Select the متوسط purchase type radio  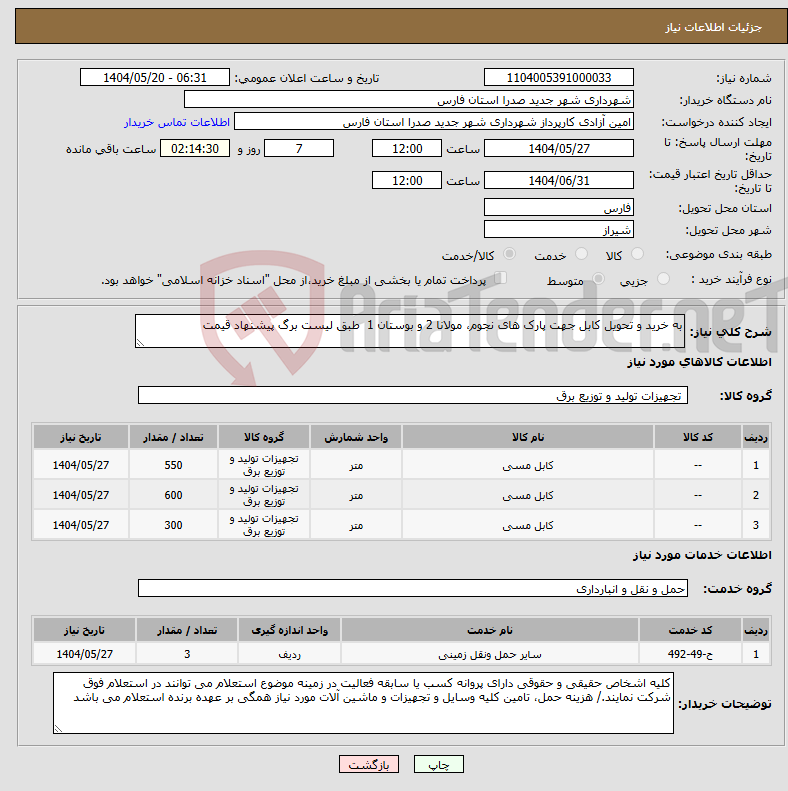[598, 278]
